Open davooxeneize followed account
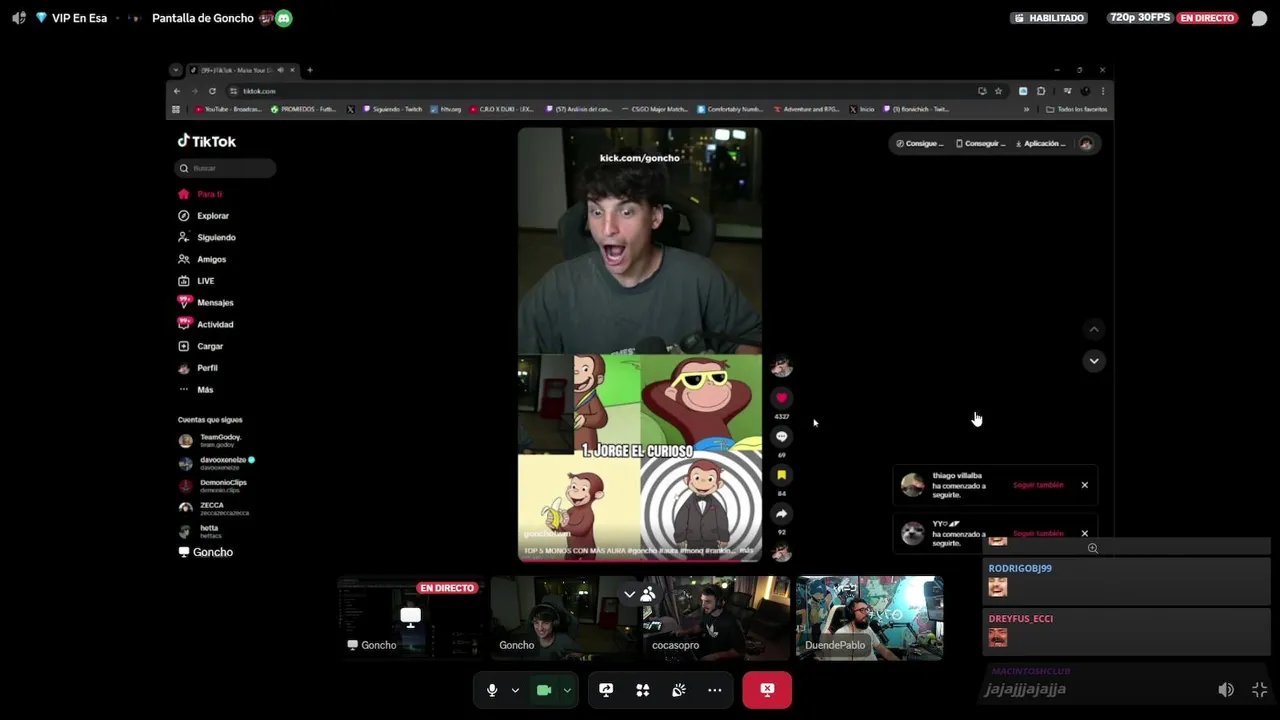This screenshot has height=720, width=1280. coord(222,463)
